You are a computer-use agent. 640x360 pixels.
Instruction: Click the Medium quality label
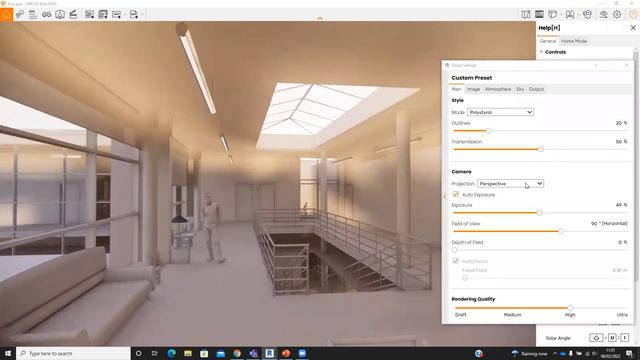pyautogui.click(x=512, y=315)
